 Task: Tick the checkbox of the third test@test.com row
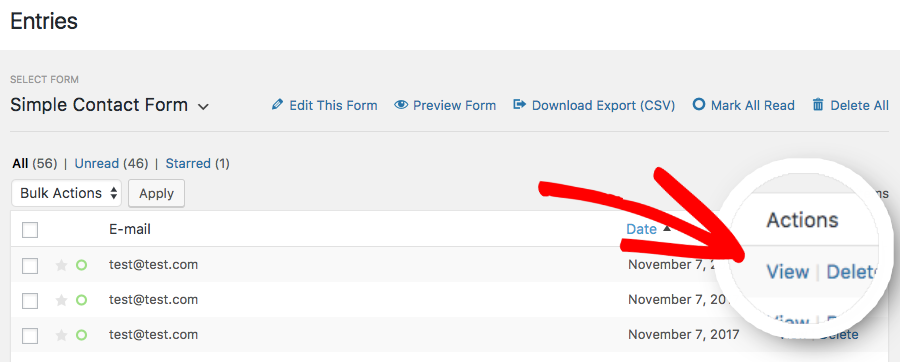point(30,336)
